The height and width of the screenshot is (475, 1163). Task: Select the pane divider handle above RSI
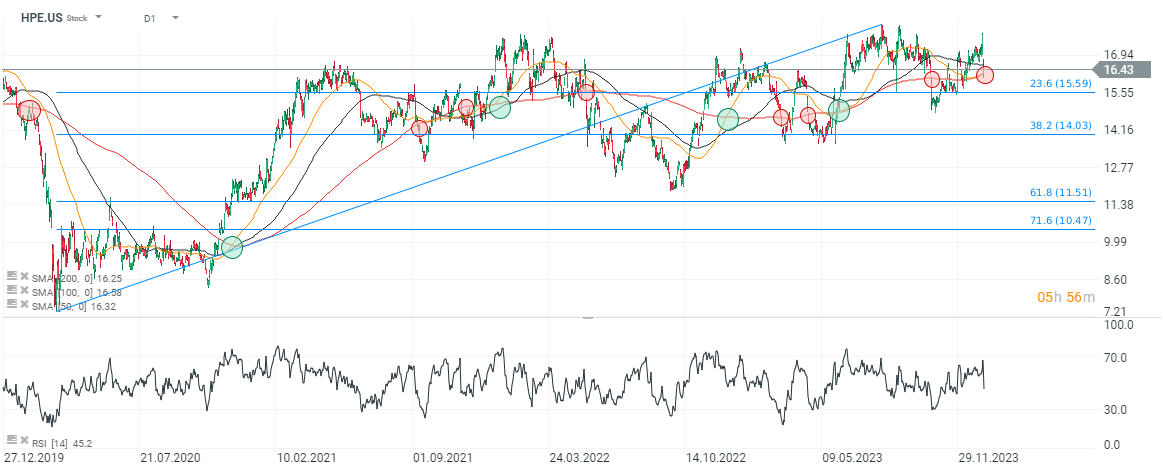pos(587,318)
